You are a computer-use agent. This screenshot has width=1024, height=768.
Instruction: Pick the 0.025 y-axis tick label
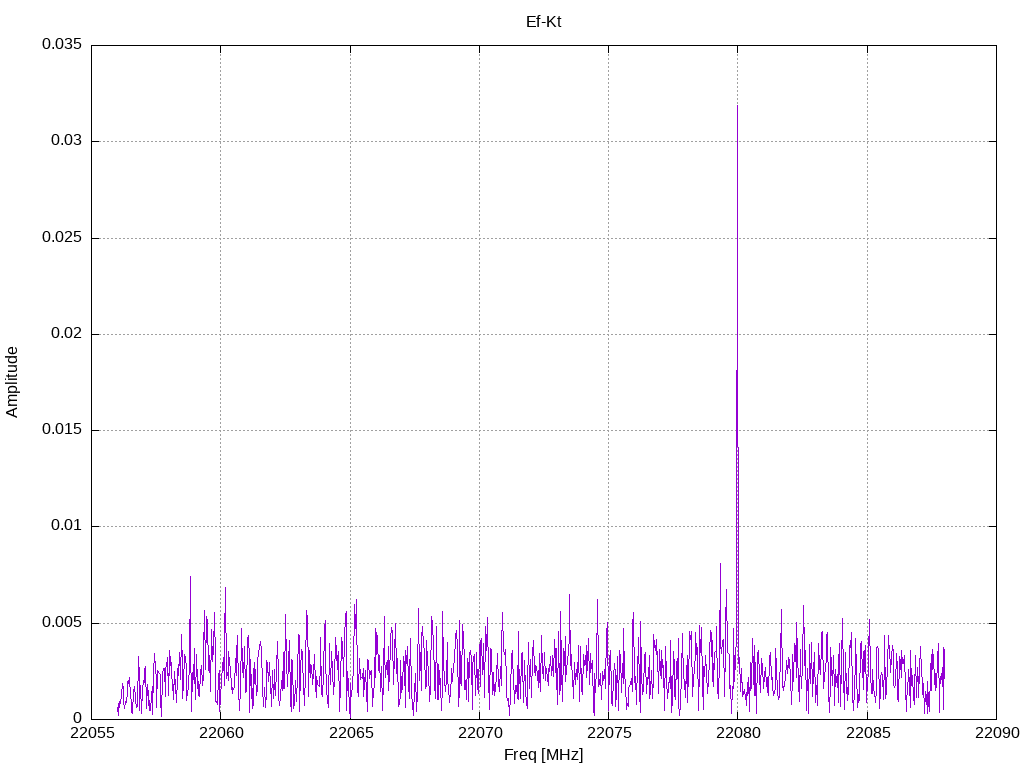coord(61,238)
